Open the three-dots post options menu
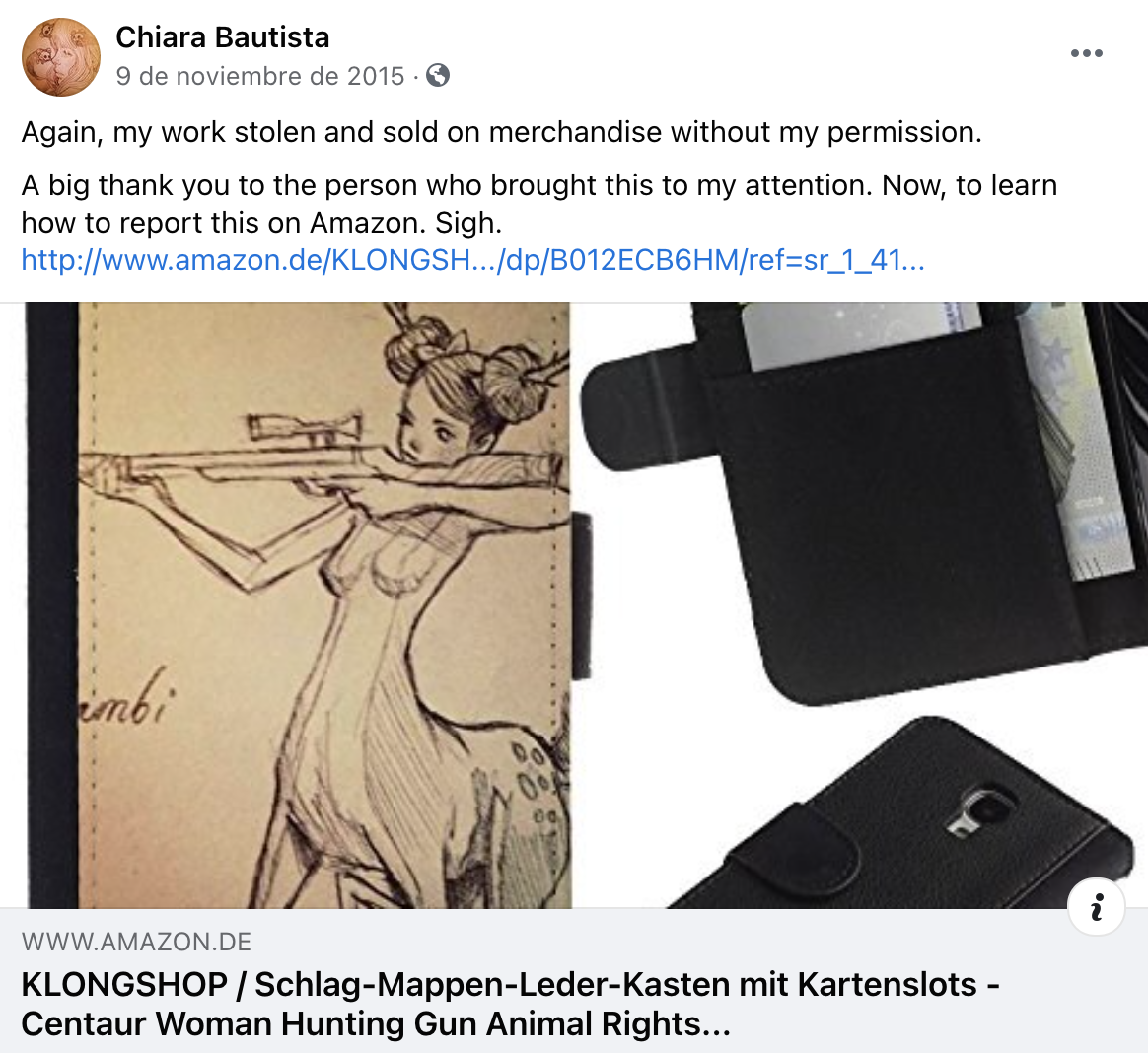 (1086, 53)
